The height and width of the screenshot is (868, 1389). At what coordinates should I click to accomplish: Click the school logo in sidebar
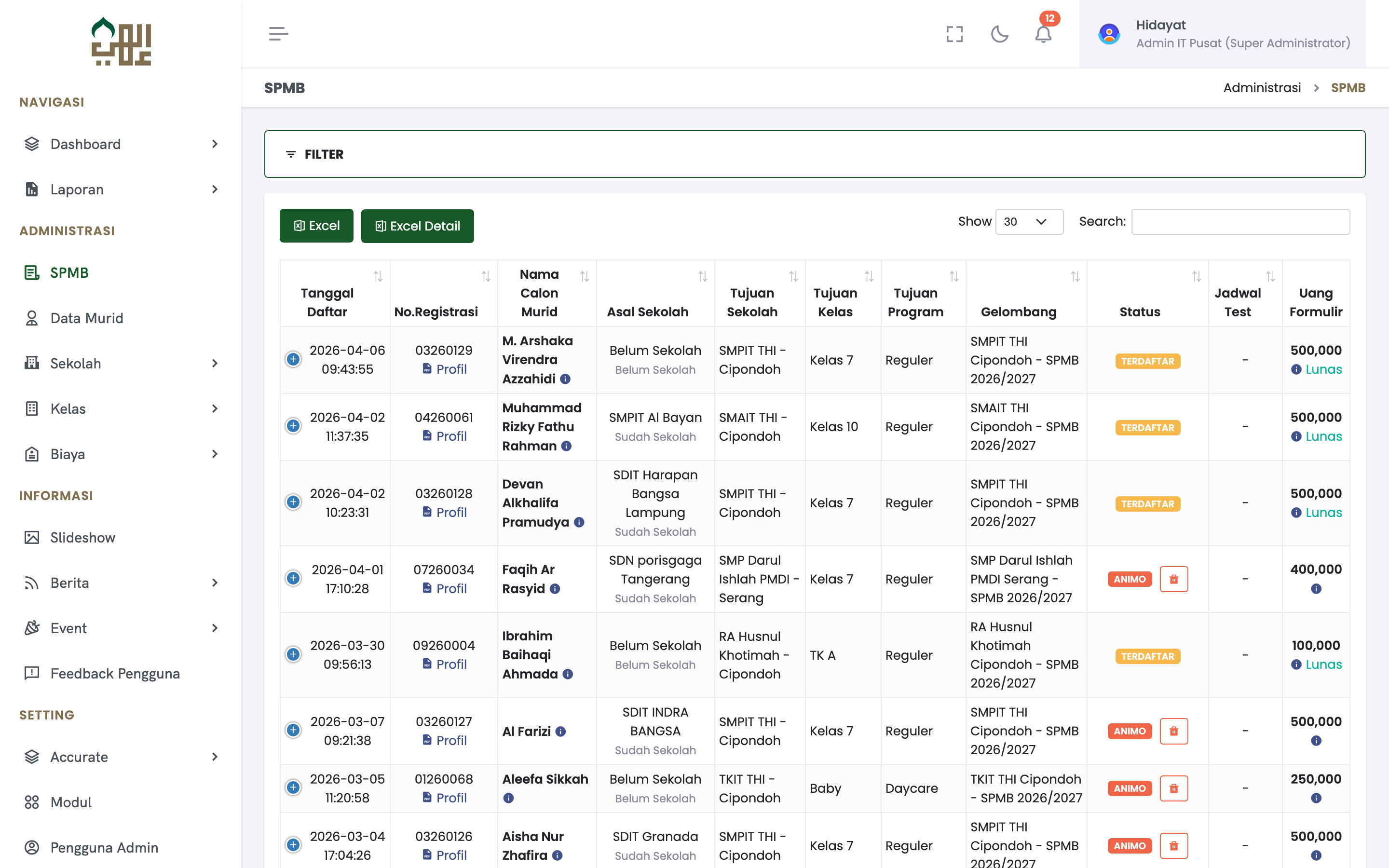tap(121, 41)
